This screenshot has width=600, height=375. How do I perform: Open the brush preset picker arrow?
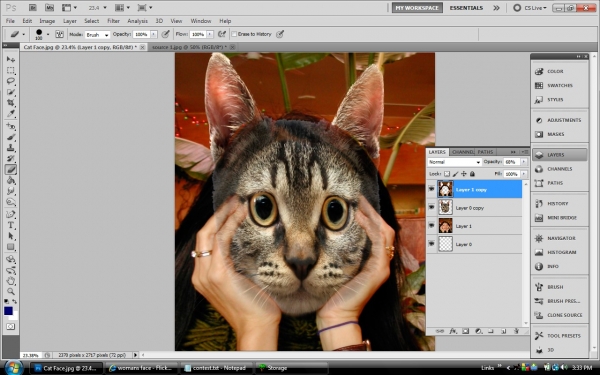point(48,34)
